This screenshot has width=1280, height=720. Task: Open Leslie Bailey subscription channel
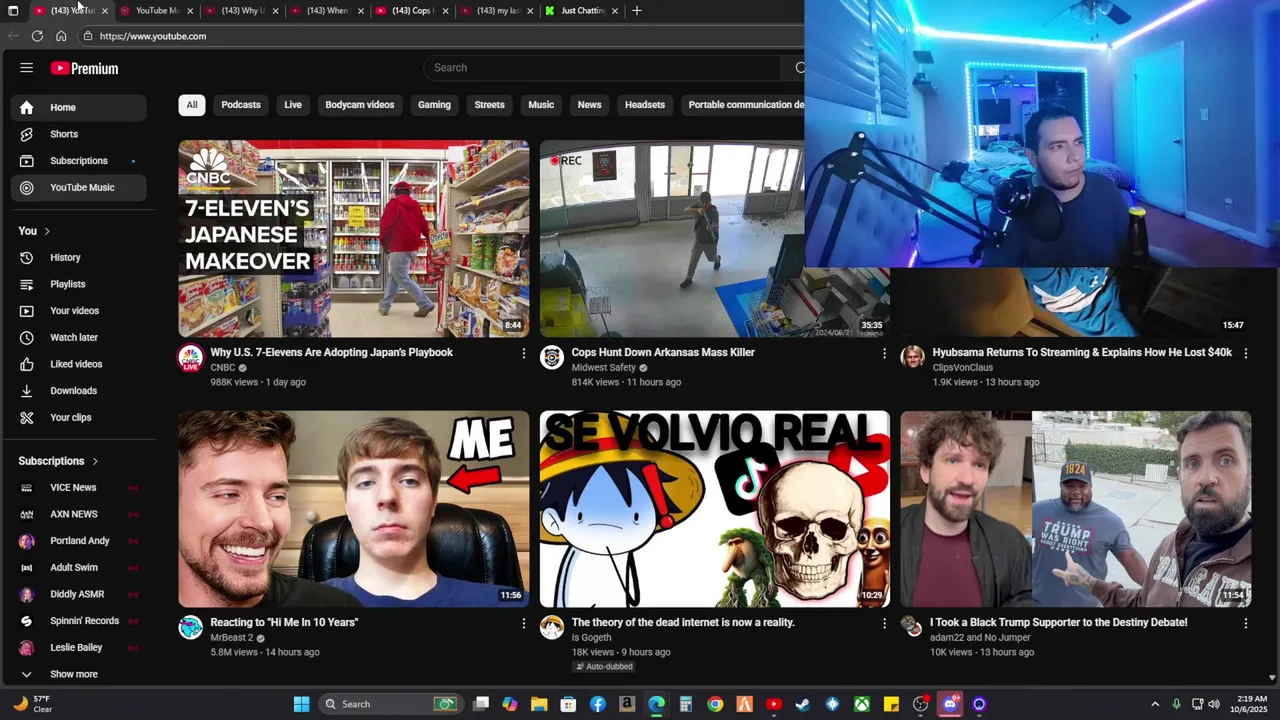pos(79,648)
